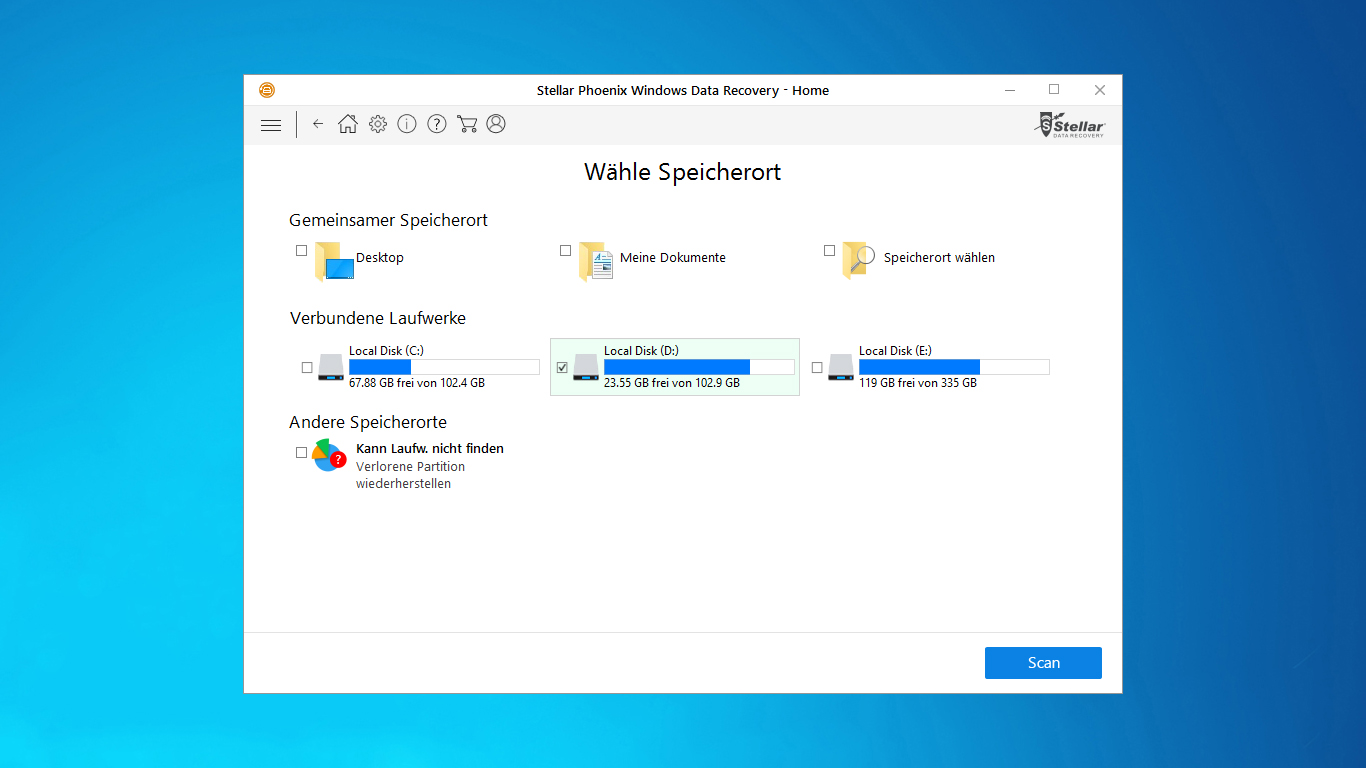Click the Local Disk (E:) label

click(896, 351)
